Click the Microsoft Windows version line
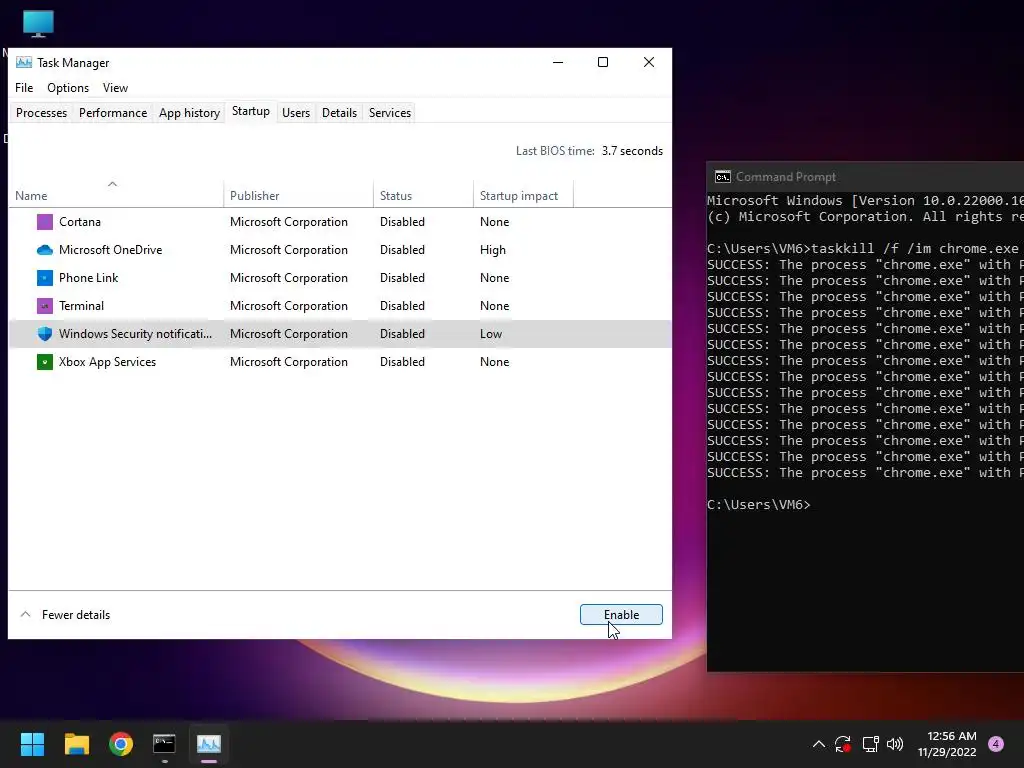 pyautogui.click(x=865, y=200)
